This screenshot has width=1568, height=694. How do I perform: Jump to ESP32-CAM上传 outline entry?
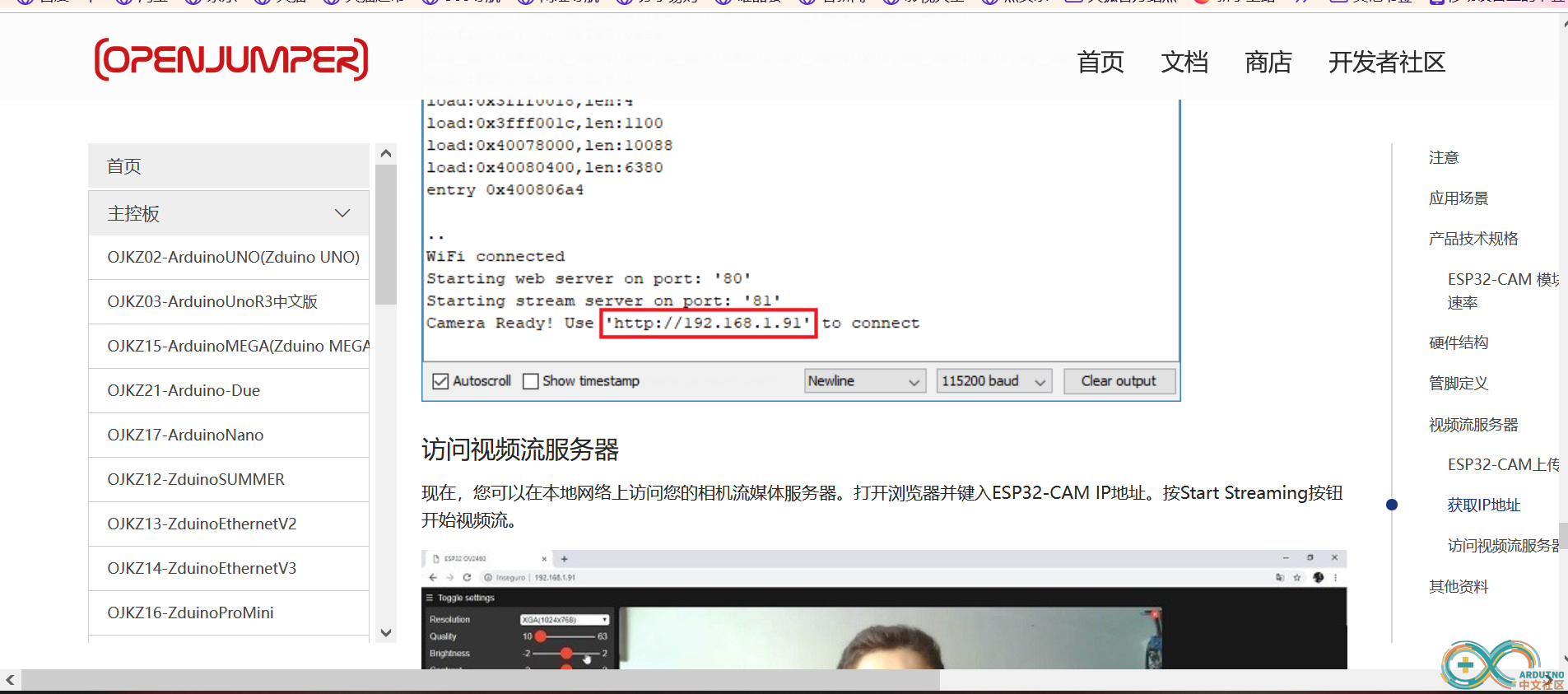[1503, 464]
